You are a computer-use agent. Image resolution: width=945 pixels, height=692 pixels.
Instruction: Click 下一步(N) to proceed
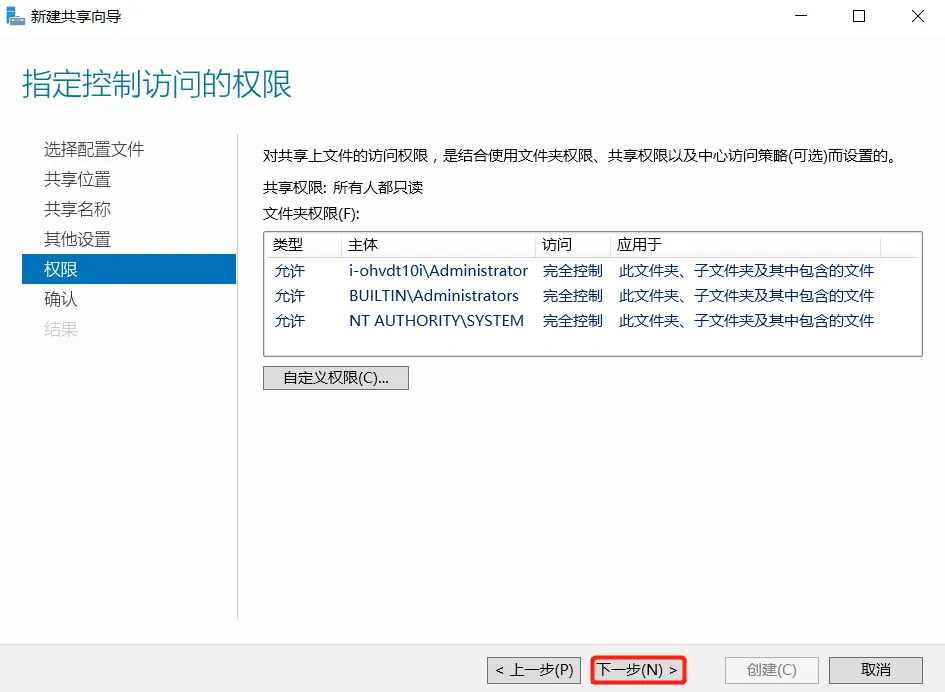pos(638,670)
